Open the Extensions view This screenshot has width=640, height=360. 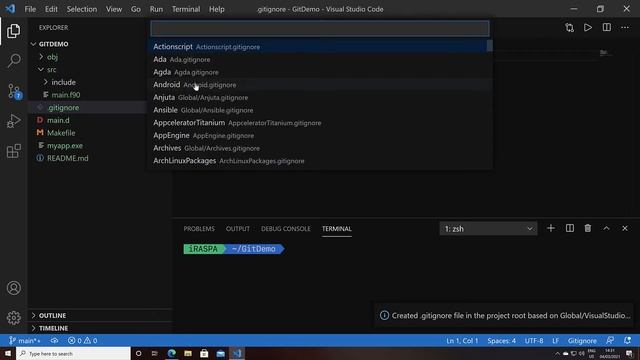point(13,151)
